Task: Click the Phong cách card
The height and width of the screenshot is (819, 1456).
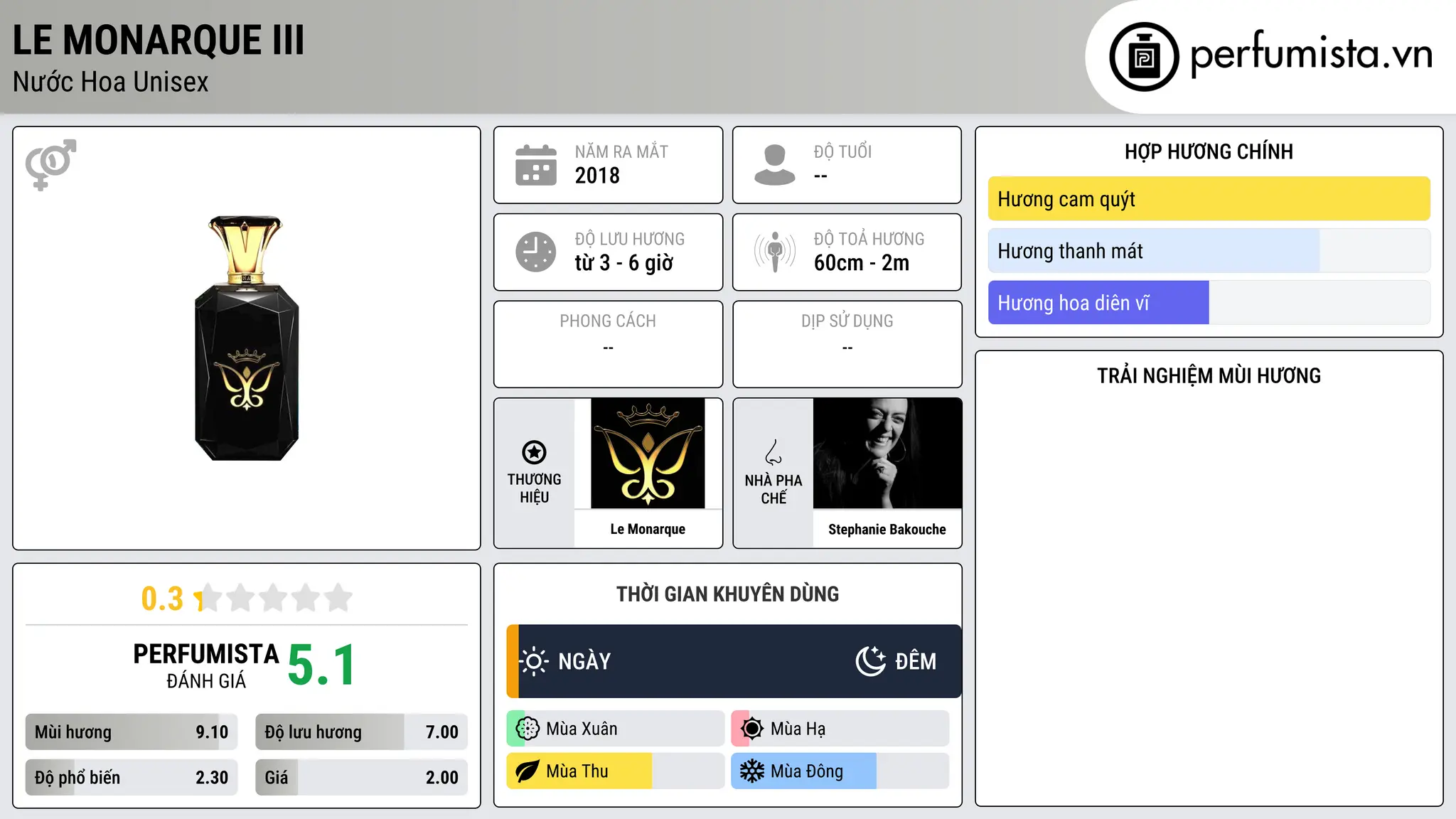Action: (x=608, y=344)
